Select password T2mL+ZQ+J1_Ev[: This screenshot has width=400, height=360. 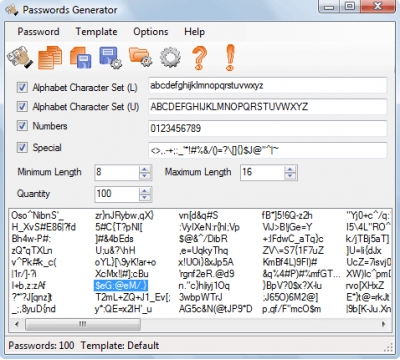coord(133,297)
